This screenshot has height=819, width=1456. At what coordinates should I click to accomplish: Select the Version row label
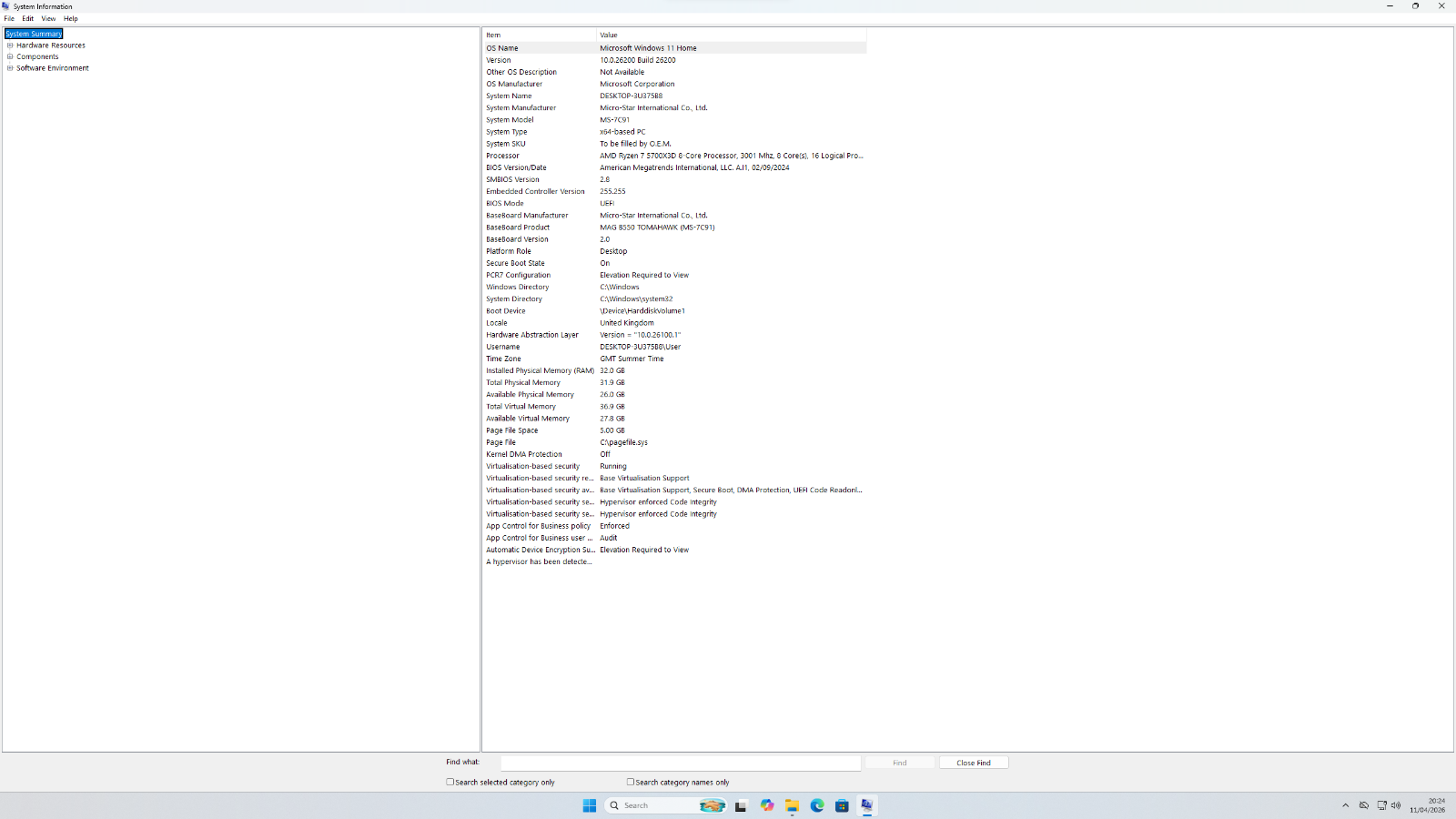(499, 60)
